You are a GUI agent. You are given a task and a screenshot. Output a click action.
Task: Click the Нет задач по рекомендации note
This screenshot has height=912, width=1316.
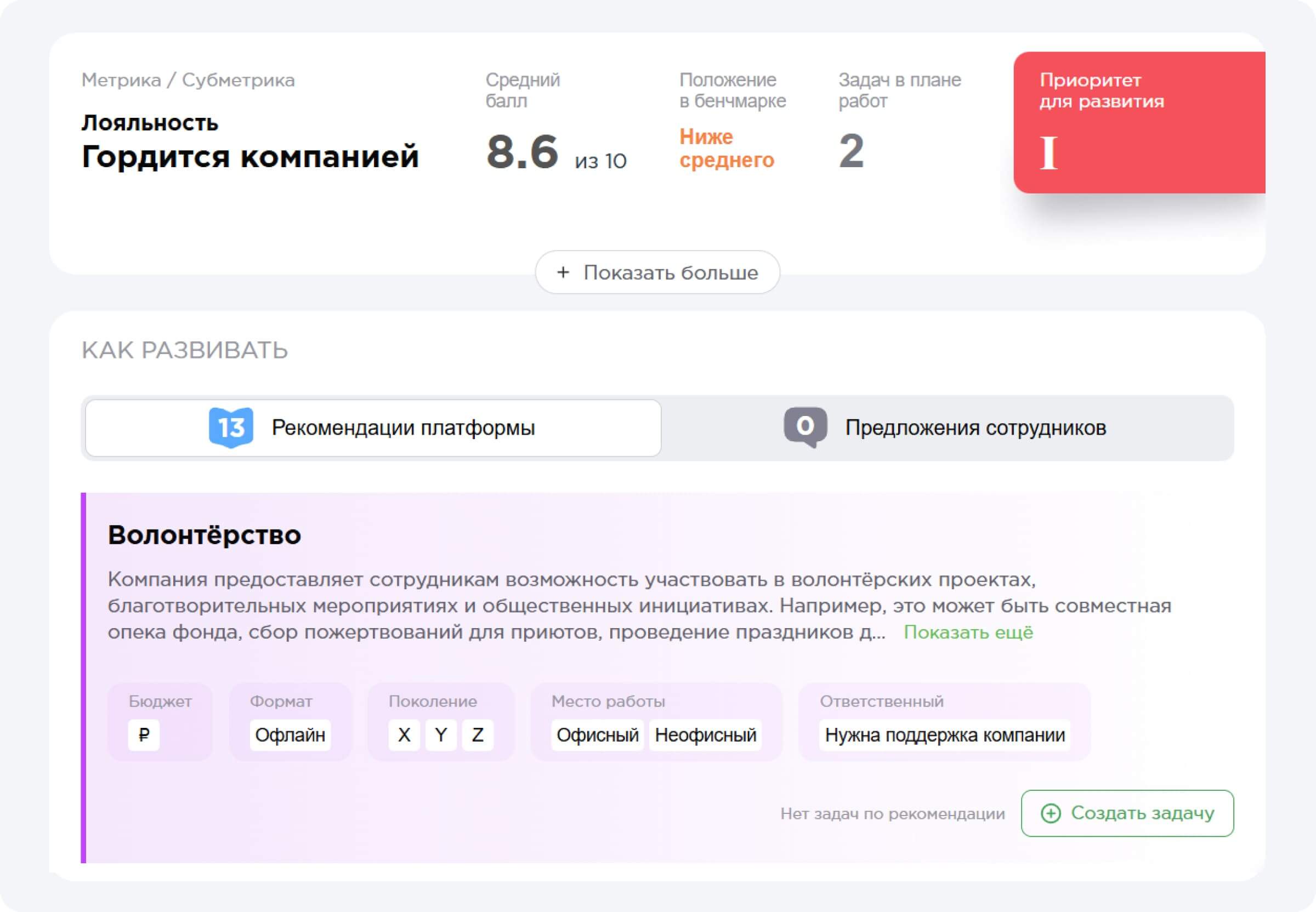pos(892,814)
